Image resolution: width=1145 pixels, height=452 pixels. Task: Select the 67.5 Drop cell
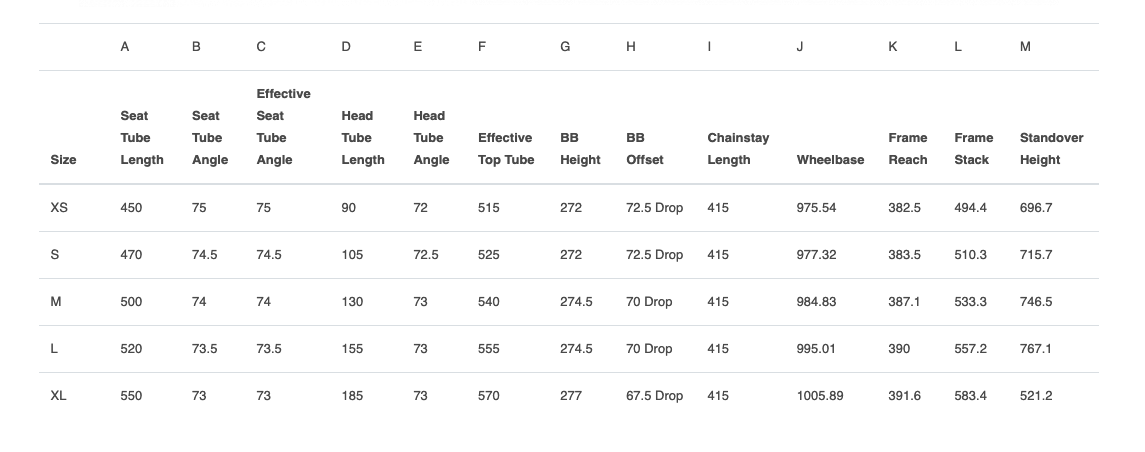click(x=654, y=396)
